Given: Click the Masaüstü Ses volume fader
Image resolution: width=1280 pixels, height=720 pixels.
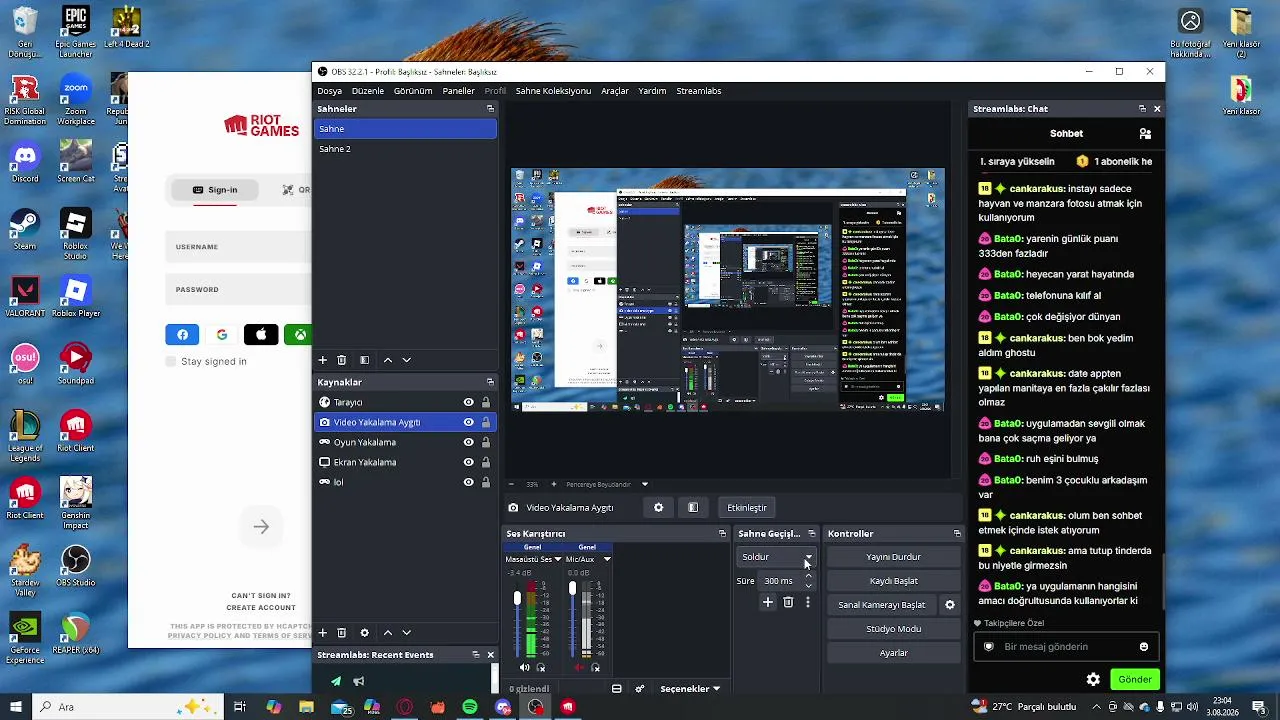Looking at the screenshot, I should click(517, 598).
